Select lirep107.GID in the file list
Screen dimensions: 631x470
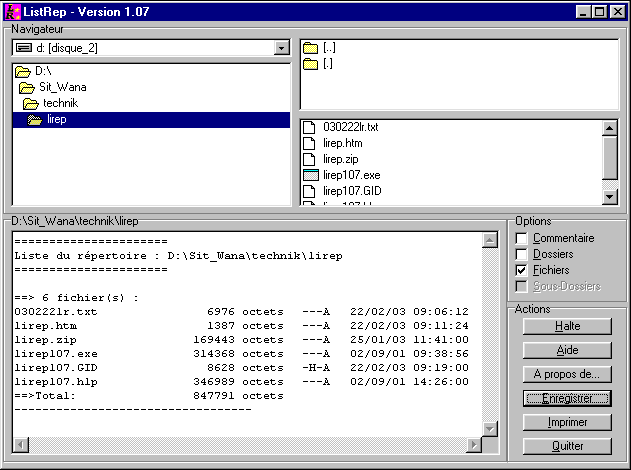[x=352, y=191]
